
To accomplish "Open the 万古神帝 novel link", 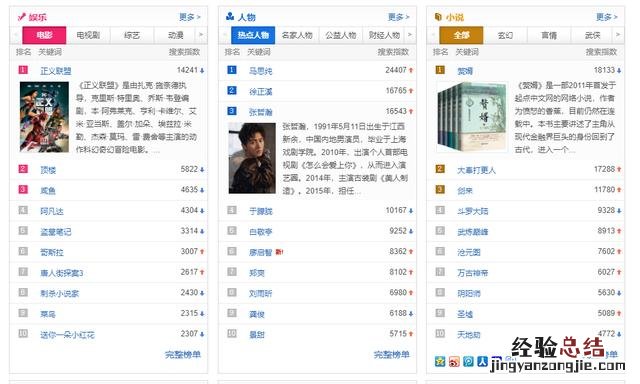I will [473, 273].
